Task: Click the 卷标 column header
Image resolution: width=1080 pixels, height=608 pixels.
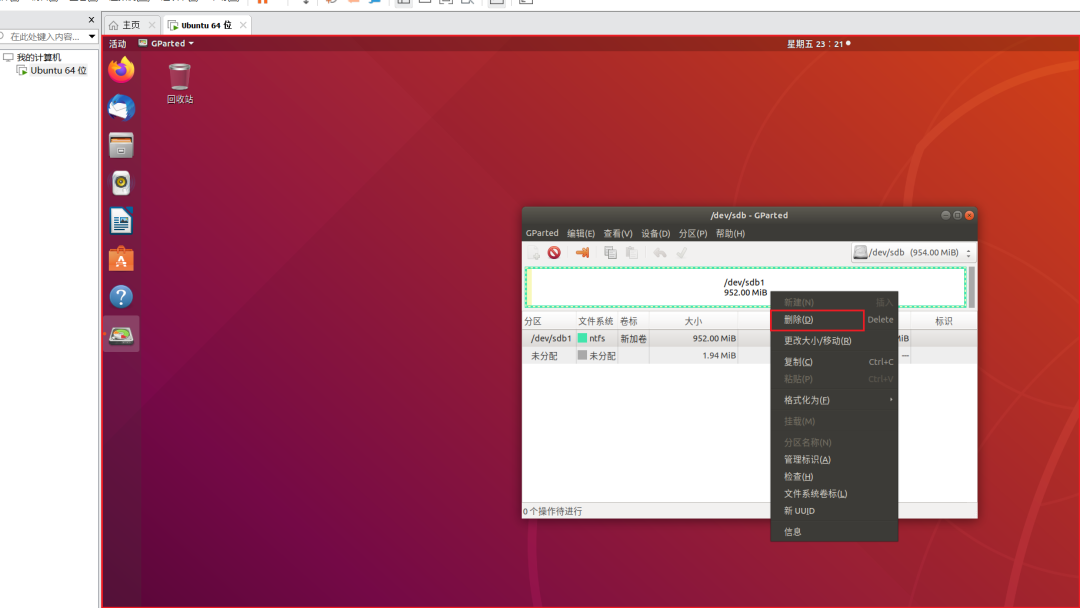Action: [633, 322]
